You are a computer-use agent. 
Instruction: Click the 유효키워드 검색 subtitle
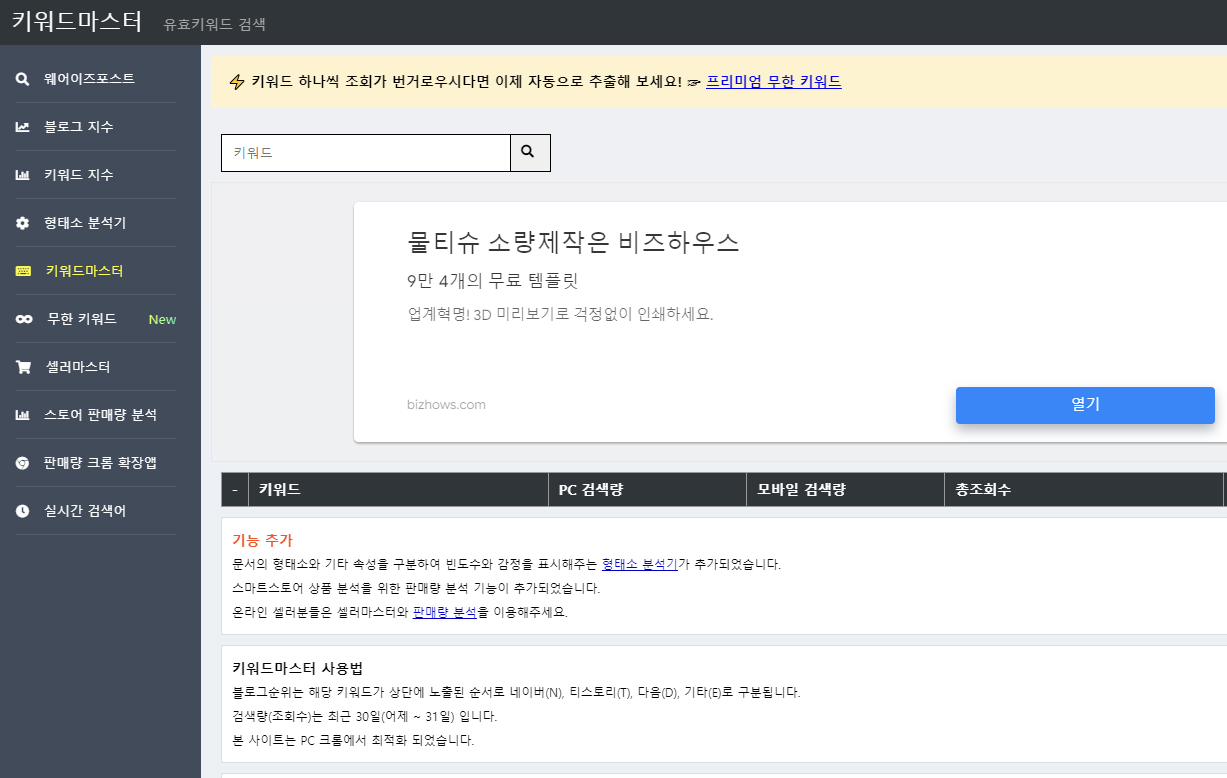[x=215, y=24]
